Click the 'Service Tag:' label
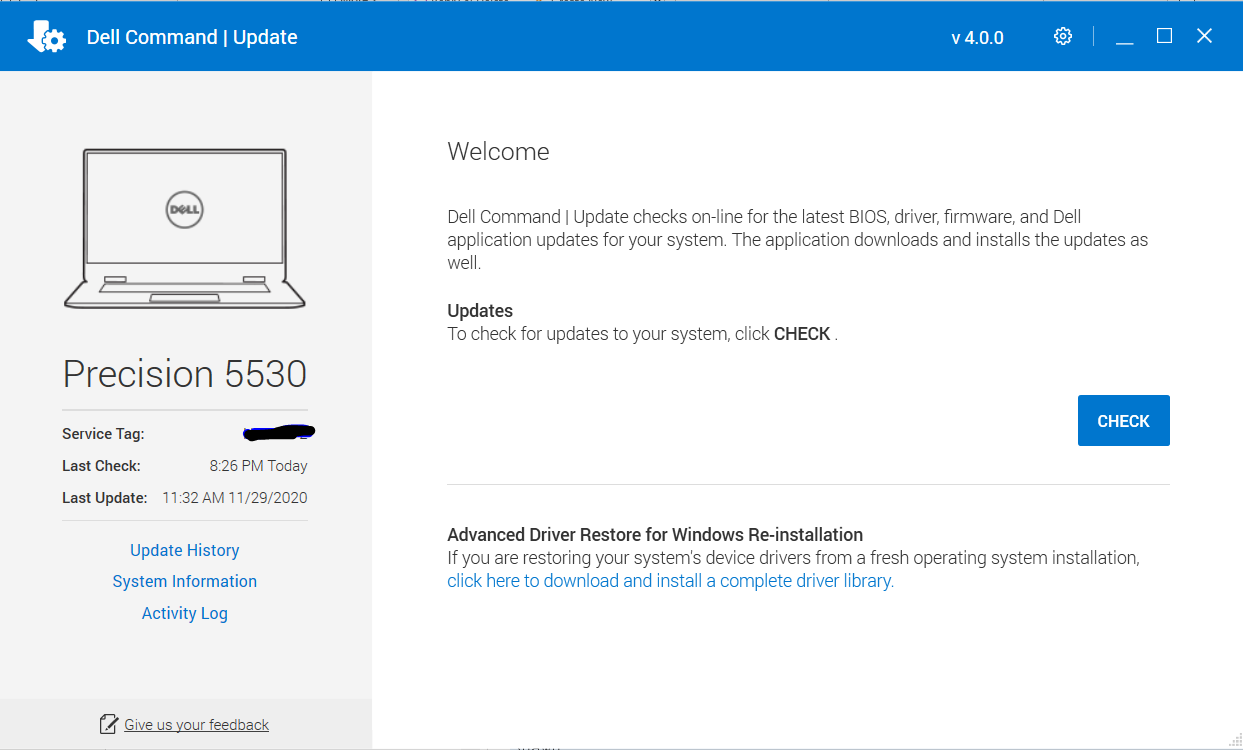The height and width of the screenshot is (750, 1243). pyautogui.click(x=103, y=434)
